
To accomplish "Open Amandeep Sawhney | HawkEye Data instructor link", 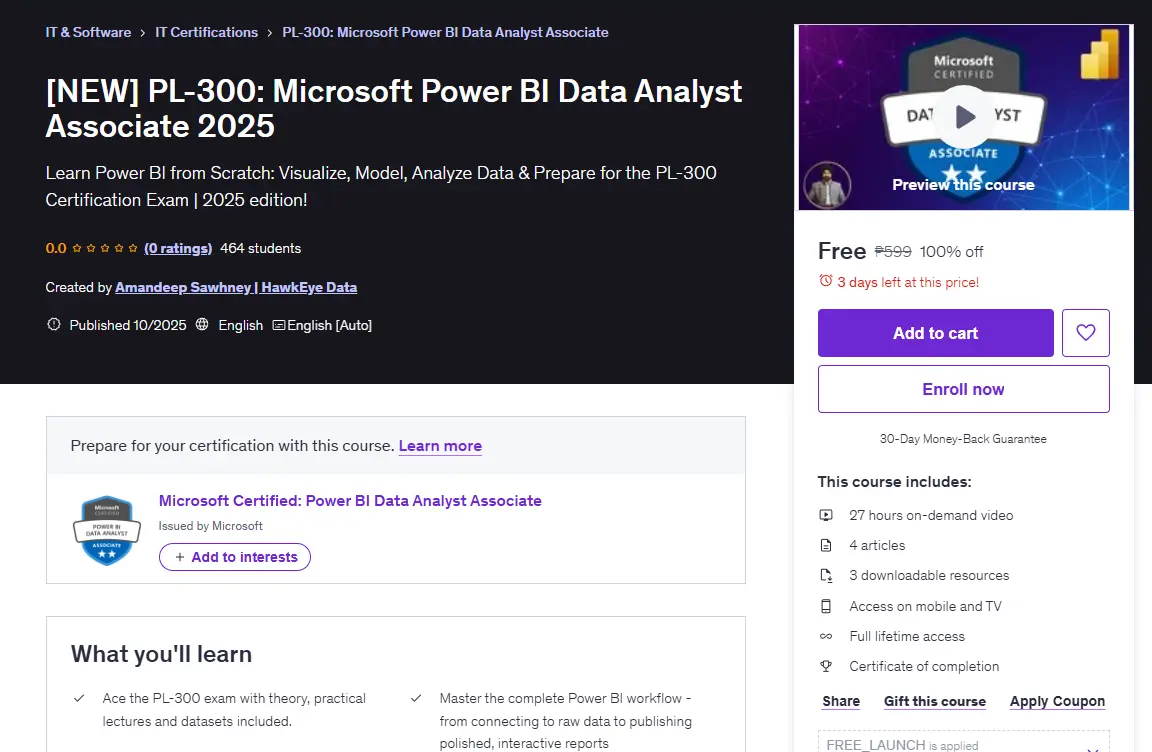I will tap(236, 287).
